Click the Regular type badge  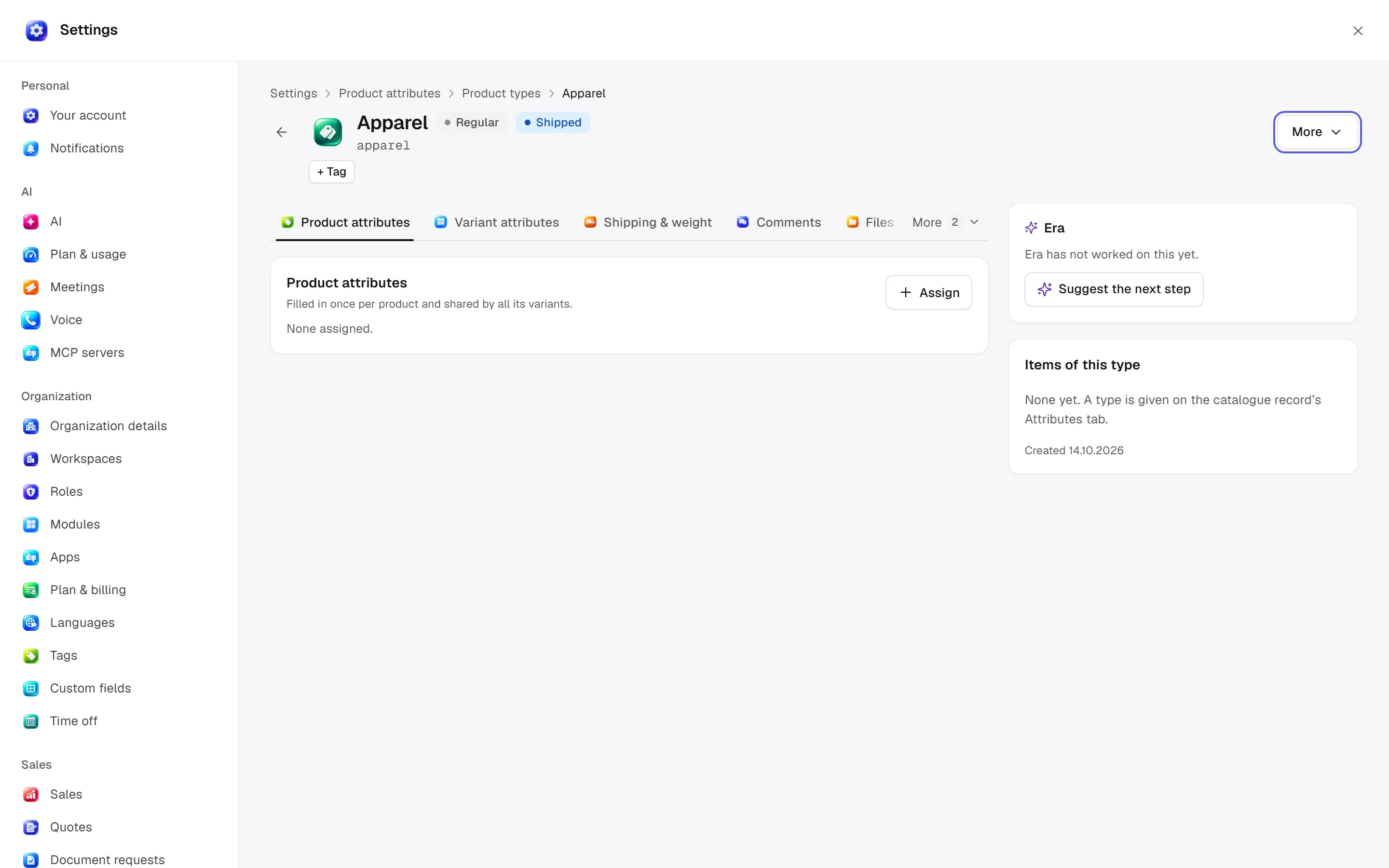coord(471,122)
